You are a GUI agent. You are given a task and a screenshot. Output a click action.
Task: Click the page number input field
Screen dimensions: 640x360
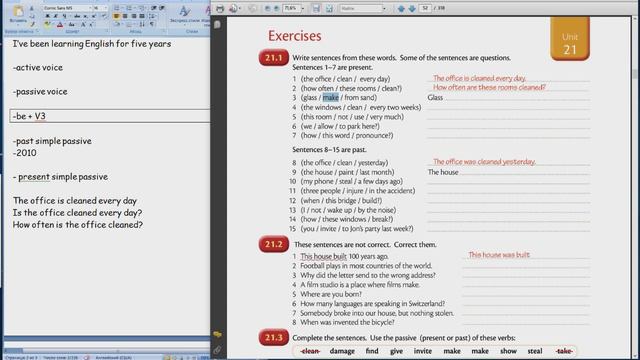[x=425, y=8]
